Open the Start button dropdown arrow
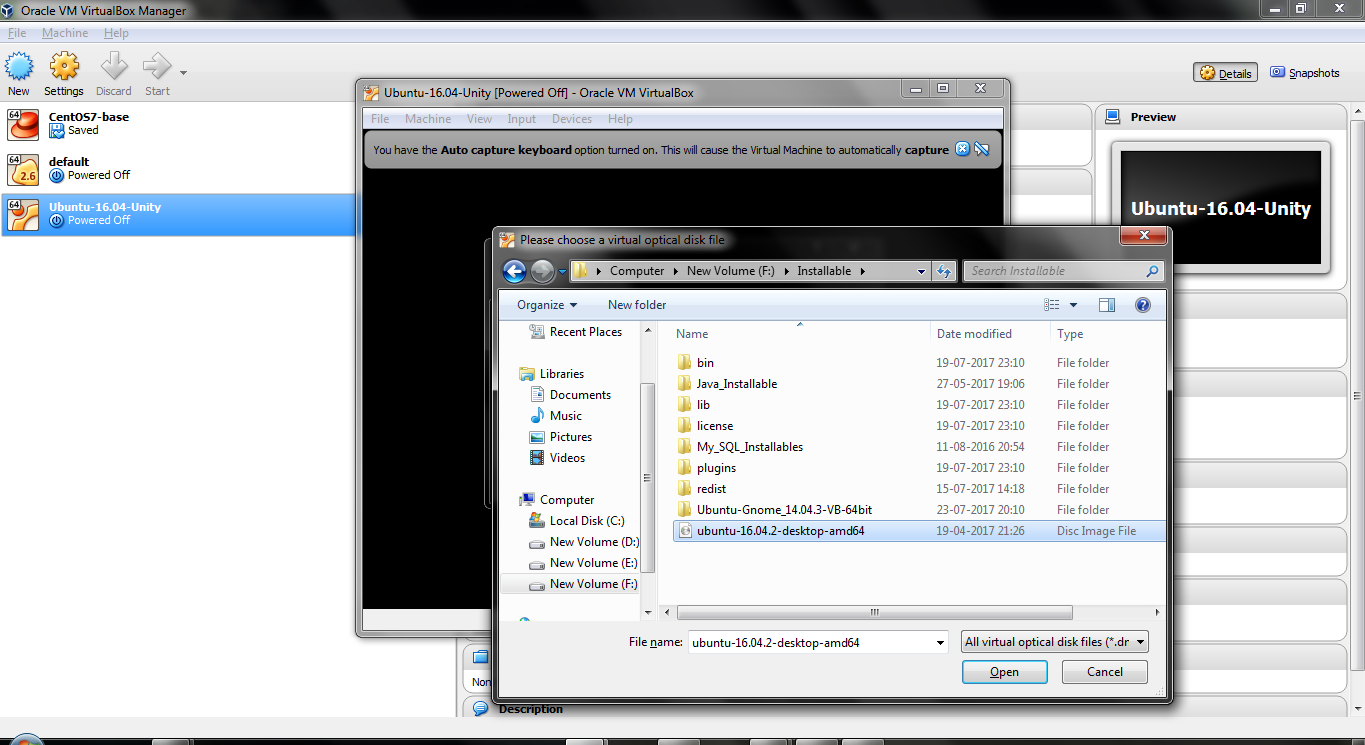This screenshot has height=745, width=1365. 183,72
